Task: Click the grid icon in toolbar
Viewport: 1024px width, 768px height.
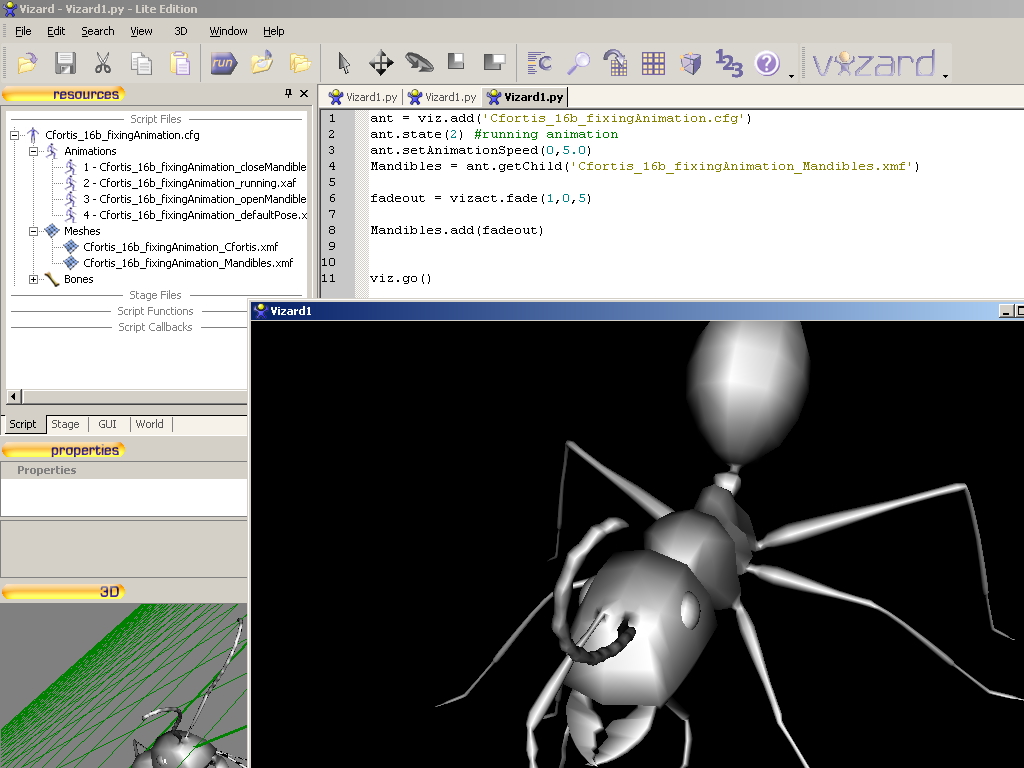Action: coord(653,64)
